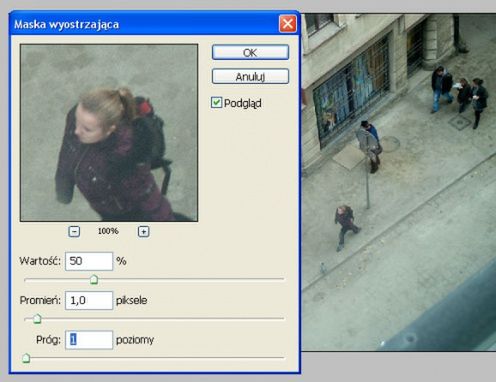Click the Promień slider handle
The image size is (496, 382).
click(37, 319)
